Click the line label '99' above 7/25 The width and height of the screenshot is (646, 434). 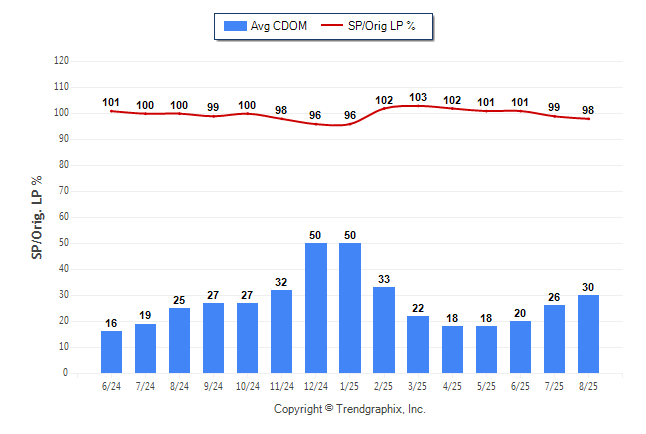tap(554, 107)
